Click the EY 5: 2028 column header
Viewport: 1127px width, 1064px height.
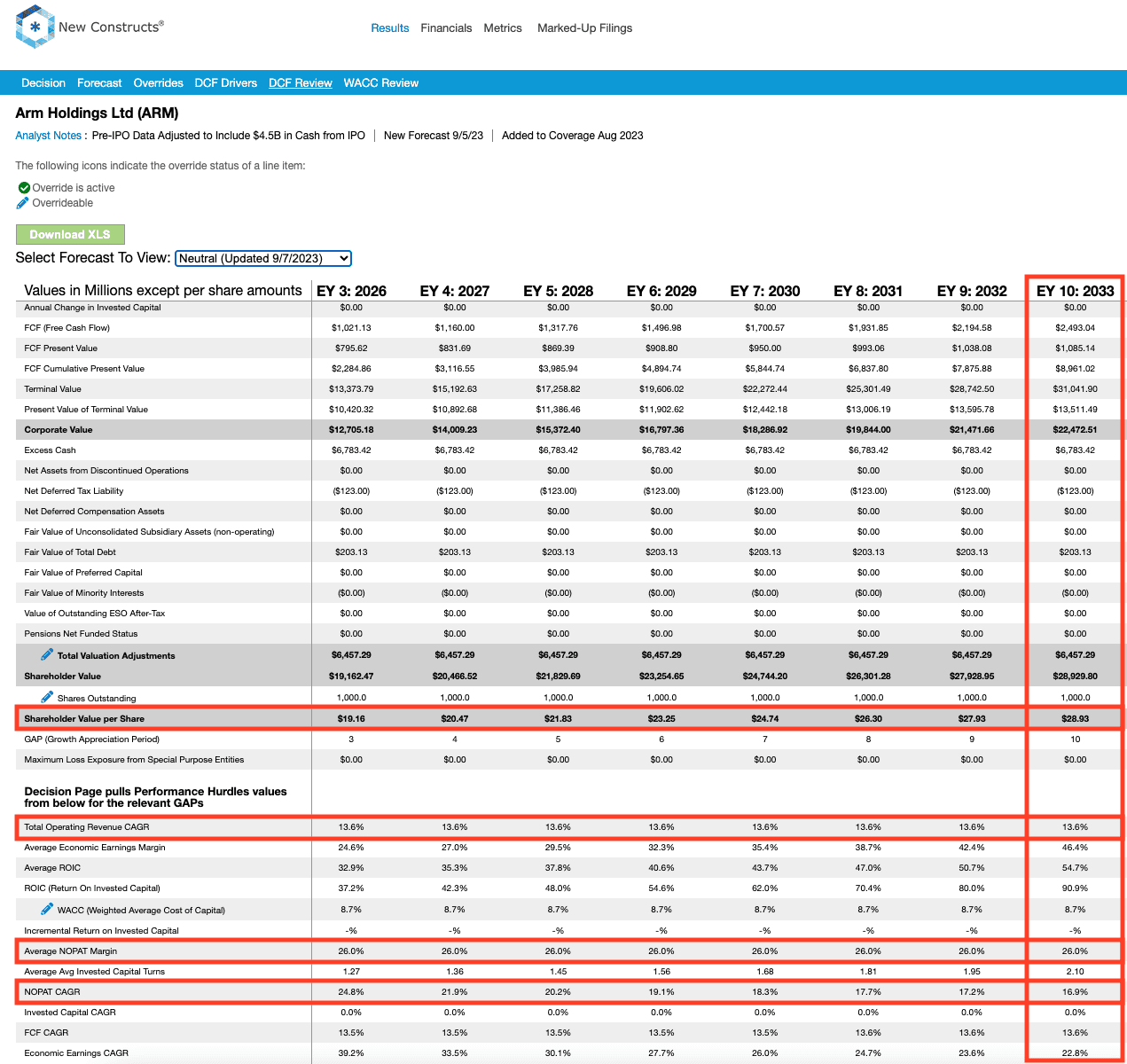559,291
